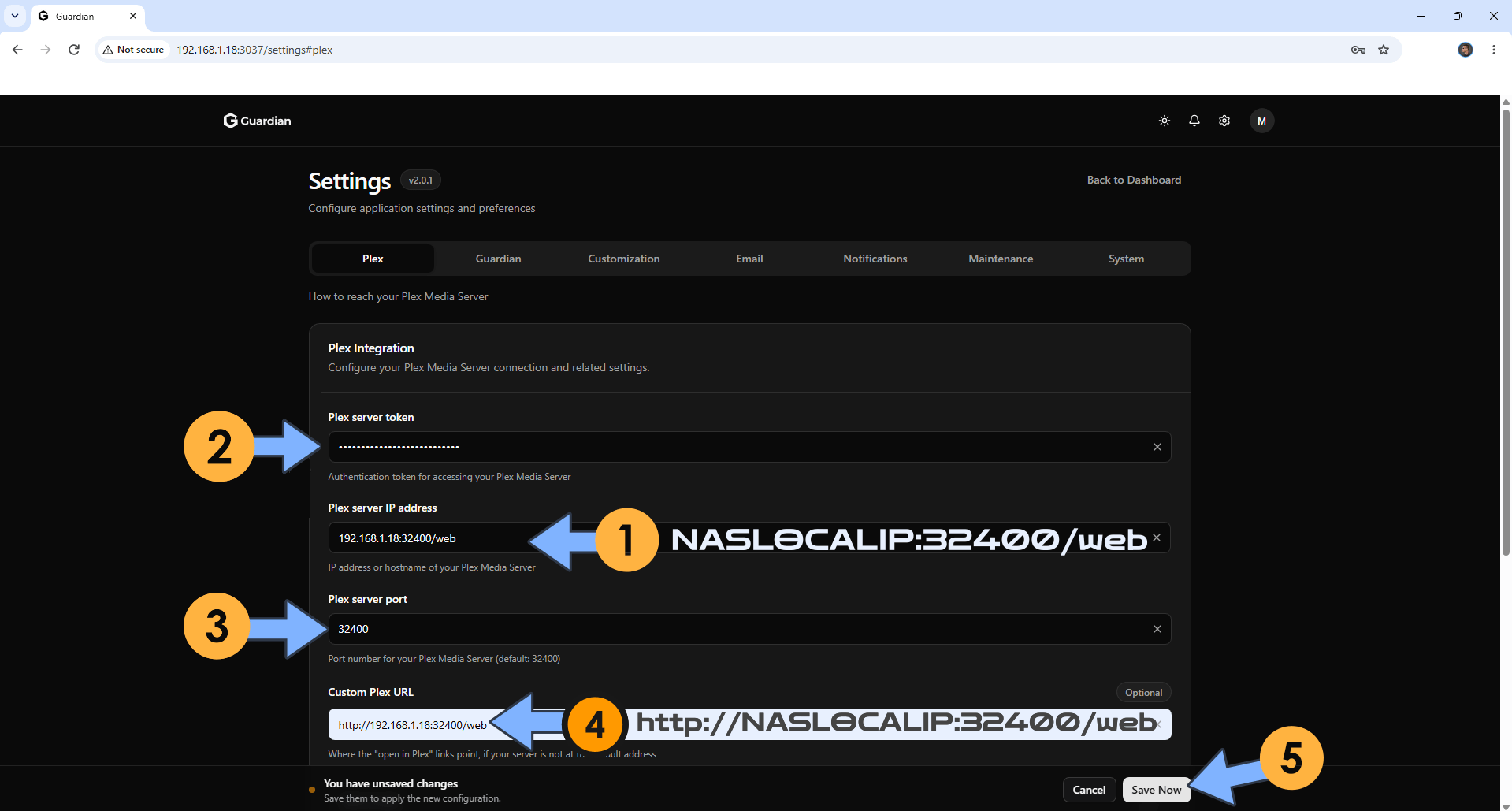1512x811 pixels.
Task: Click the Plex Integration heading
Action: tap(371, 348)
